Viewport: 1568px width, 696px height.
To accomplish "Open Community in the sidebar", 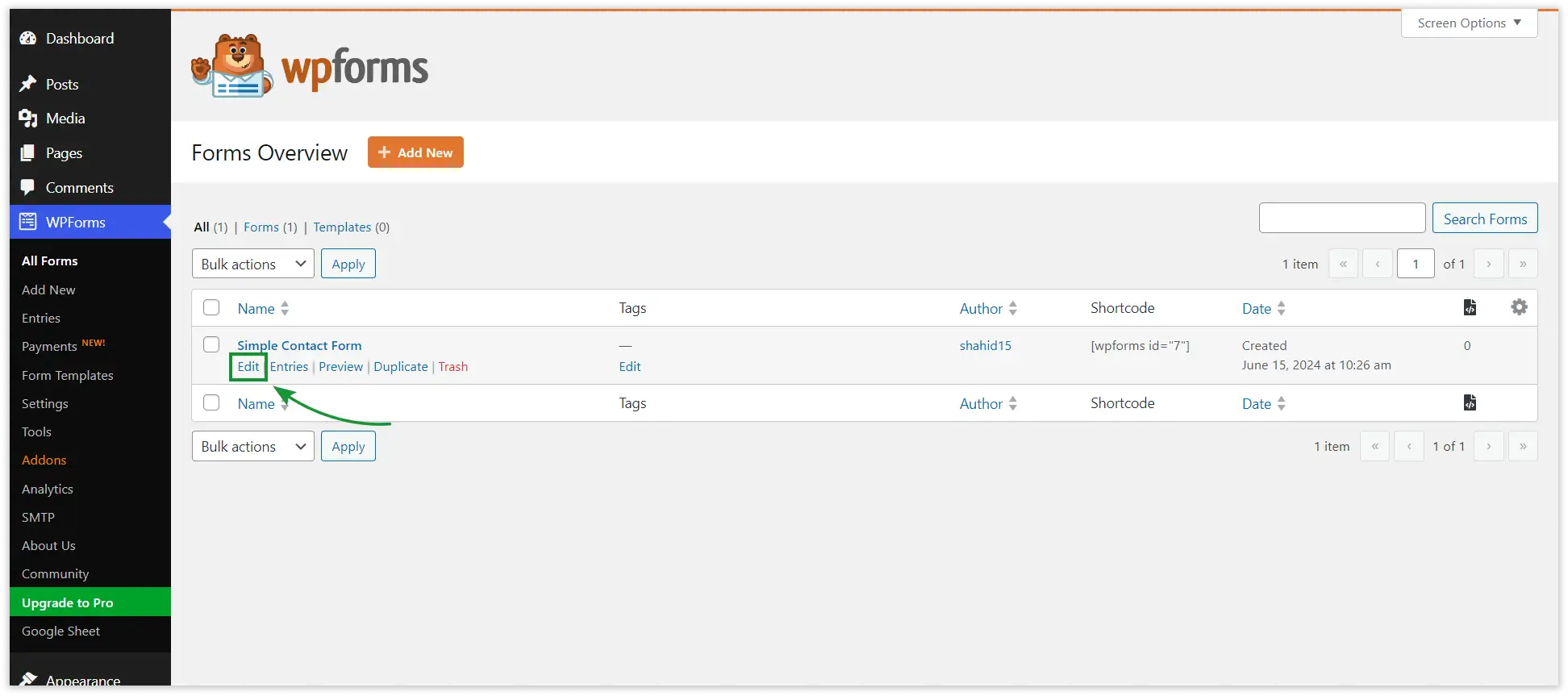I will (56, 573).
